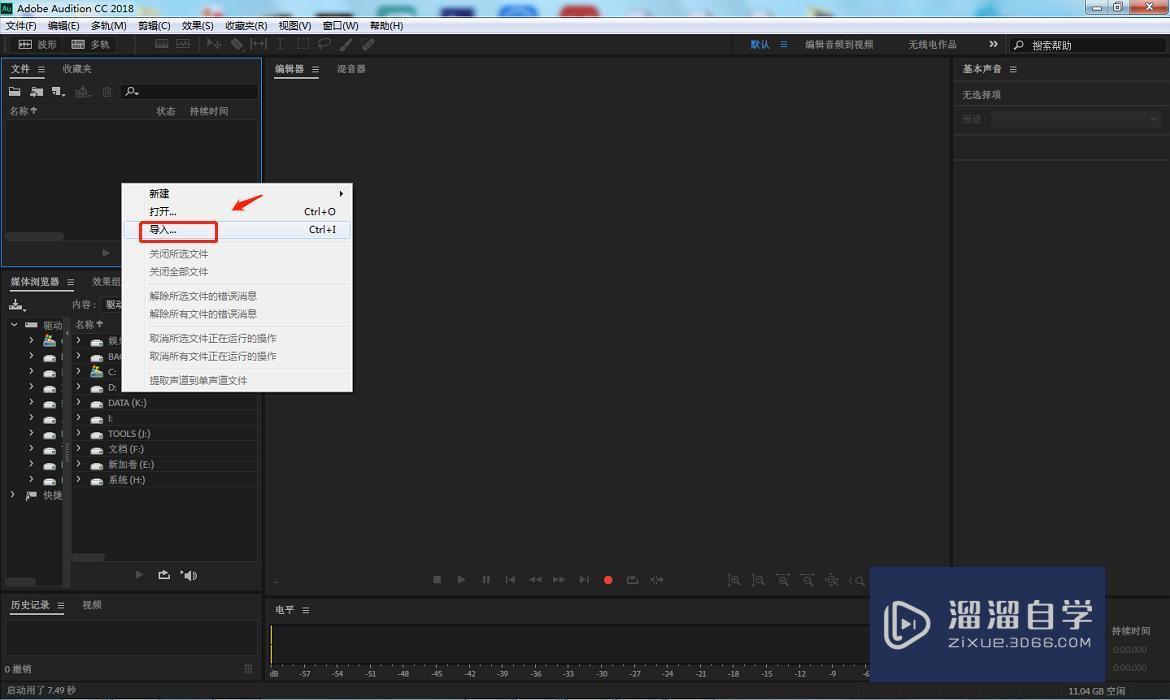Switch to Waveform (波形) view
The width and height of the screenshot is (1170, 700).
pos(37,44)
